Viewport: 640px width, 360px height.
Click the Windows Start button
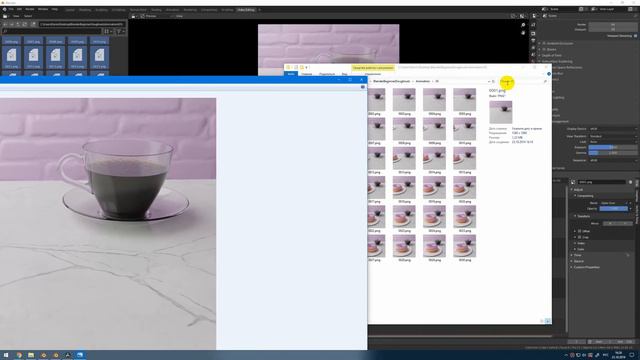click(x=6, y=355)
